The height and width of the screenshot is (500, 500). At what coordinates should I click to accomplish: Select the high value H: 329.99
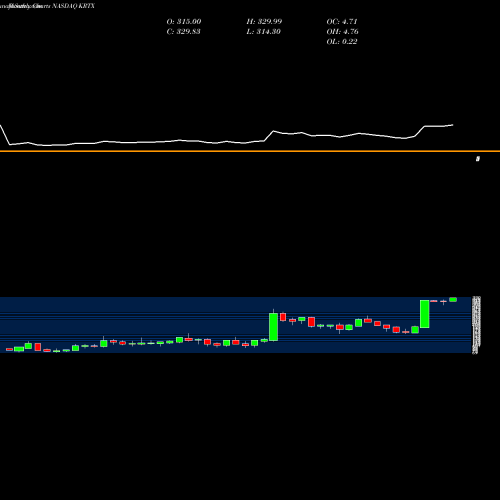pos(264,22)
